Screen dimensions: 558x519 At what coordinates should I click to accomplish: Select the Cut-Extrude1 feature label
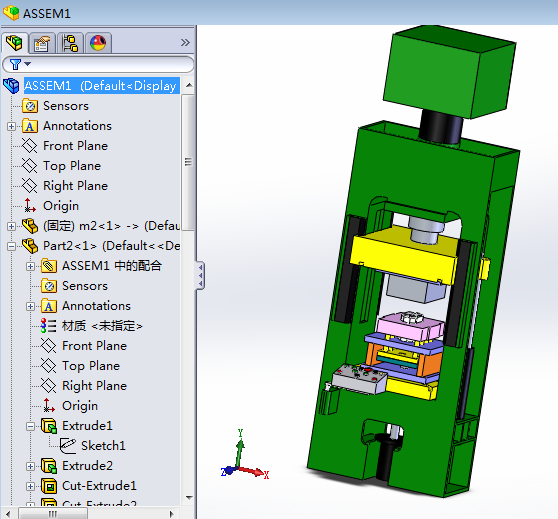[99, 486]
